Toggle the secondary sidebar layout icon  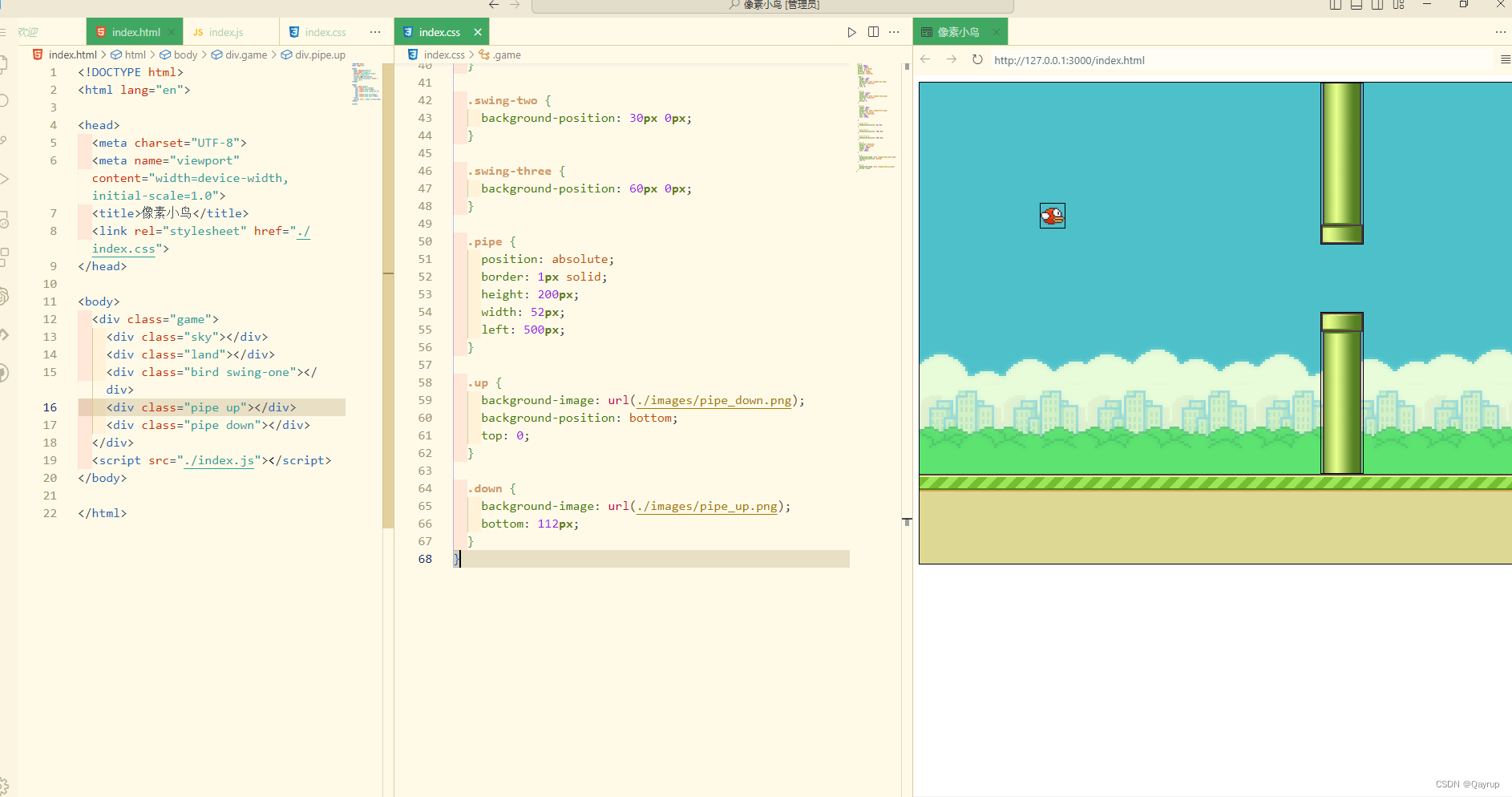[1377, 5]
